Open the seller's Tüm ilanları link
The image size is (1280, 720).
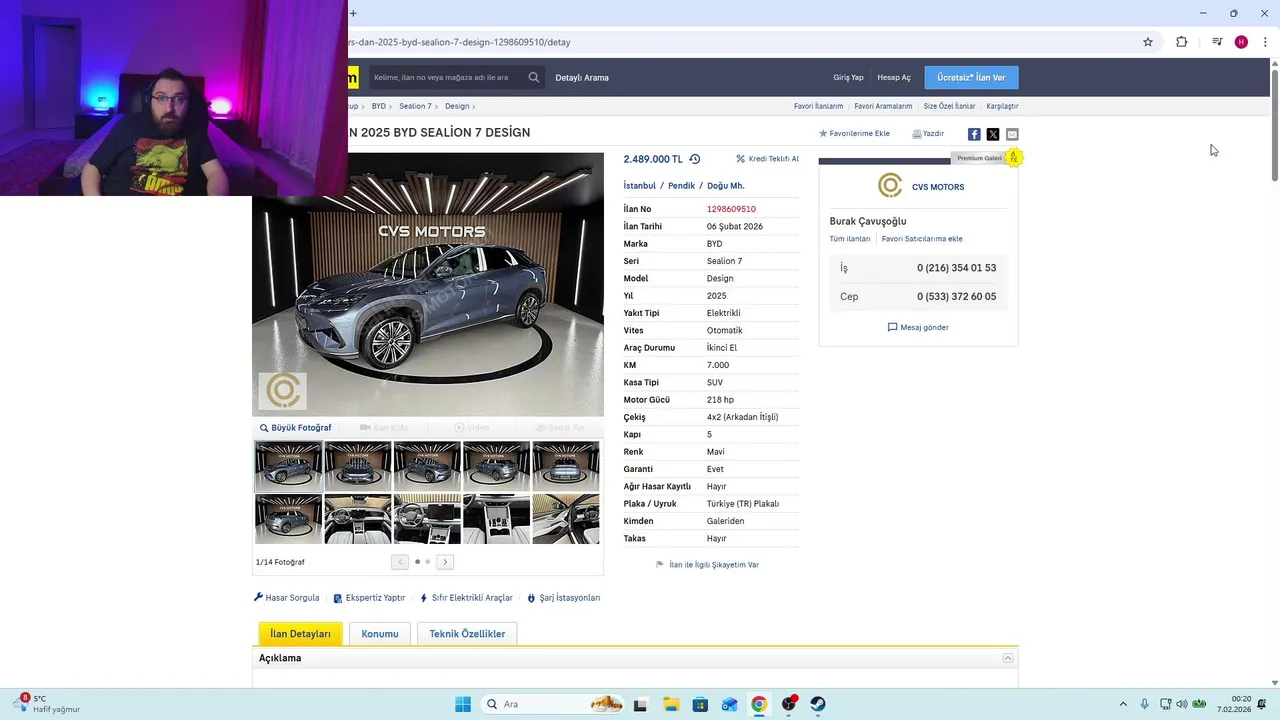coord(850,239)
